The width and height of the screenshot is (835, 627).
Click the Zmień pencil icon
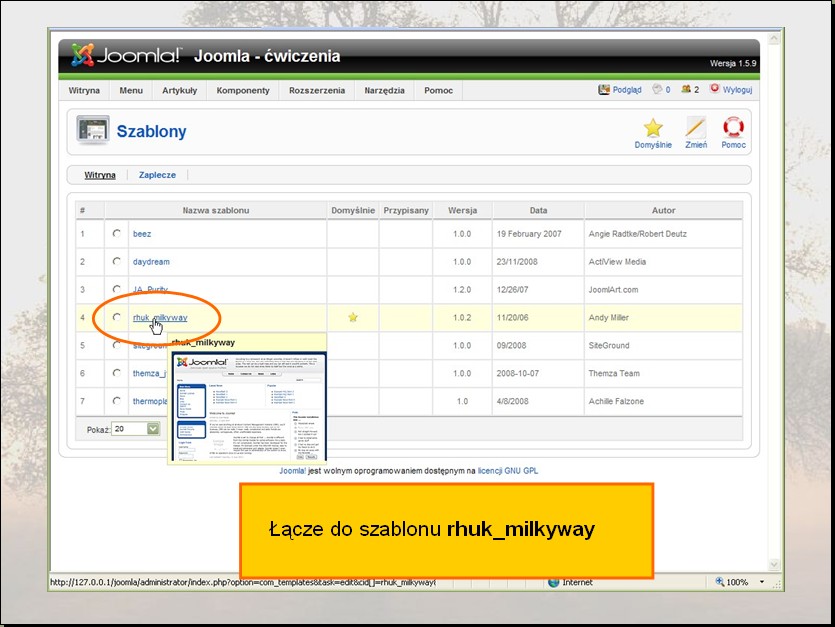tap(696, 128)
